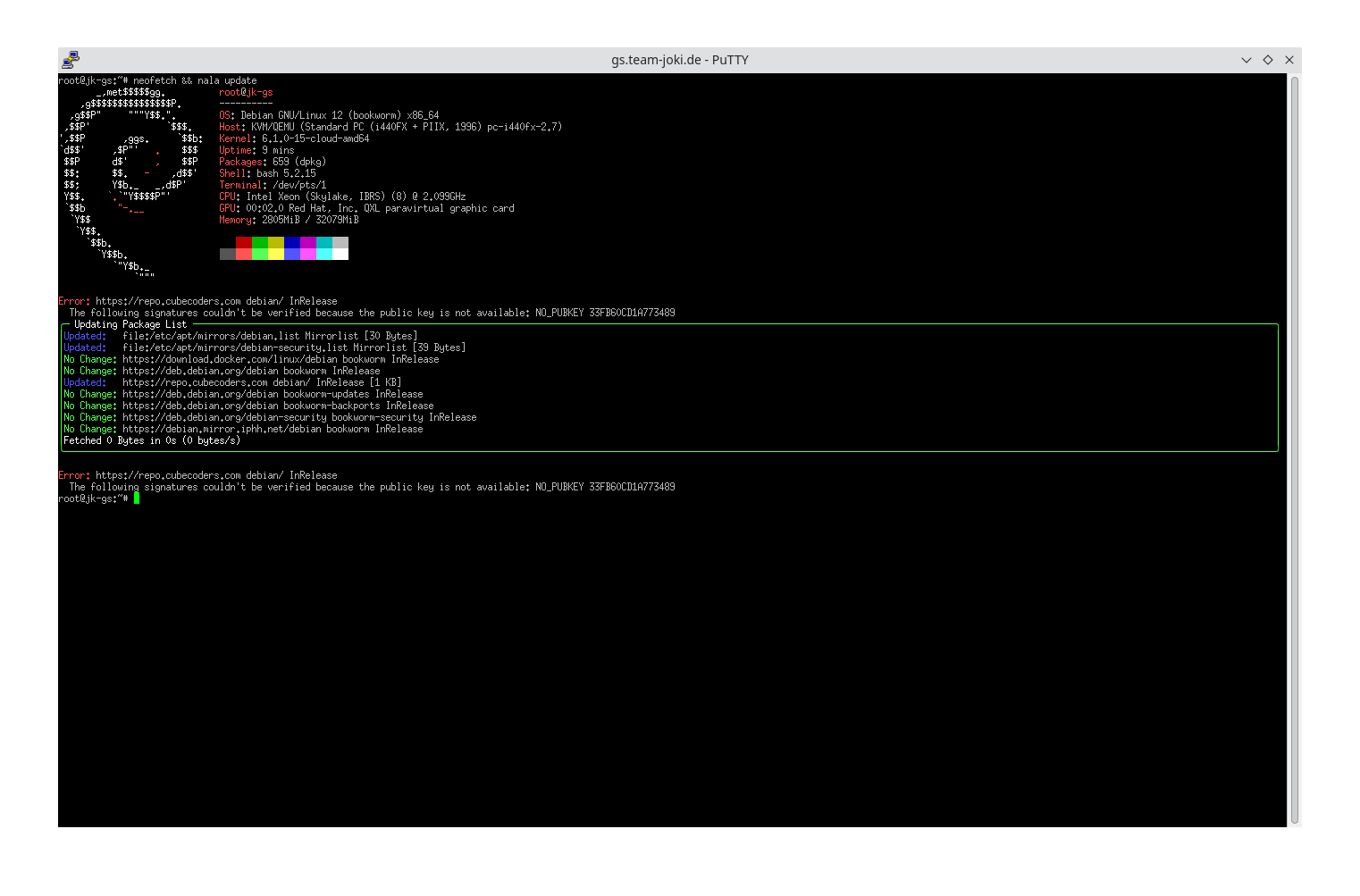Click the red 'root@jk-gs' neofetch header
This screenshot has height=896, width=1360.
(246, 92)
